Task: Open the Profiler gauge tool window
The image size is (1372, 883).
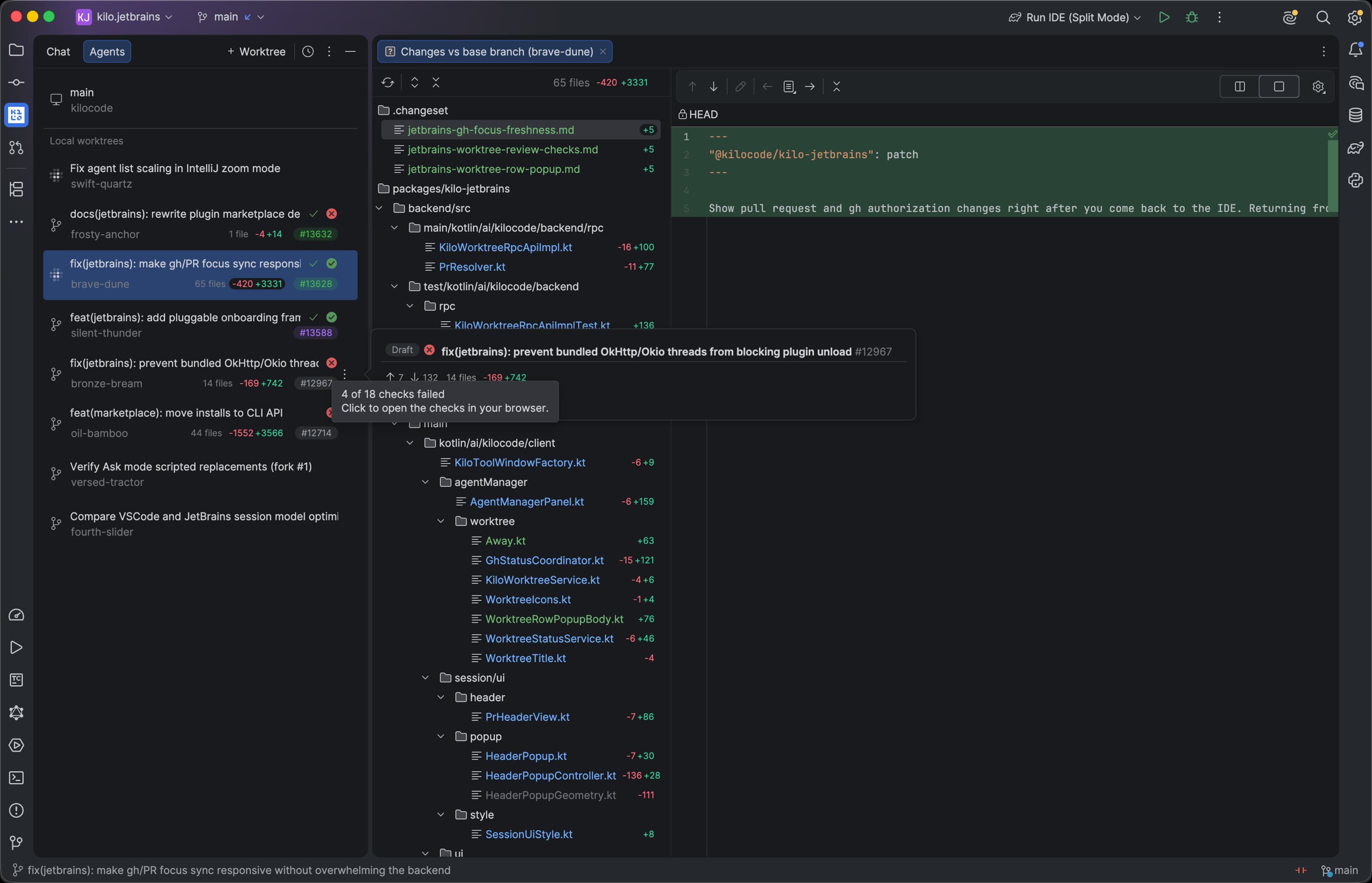Action: click(x=16, y=615)
